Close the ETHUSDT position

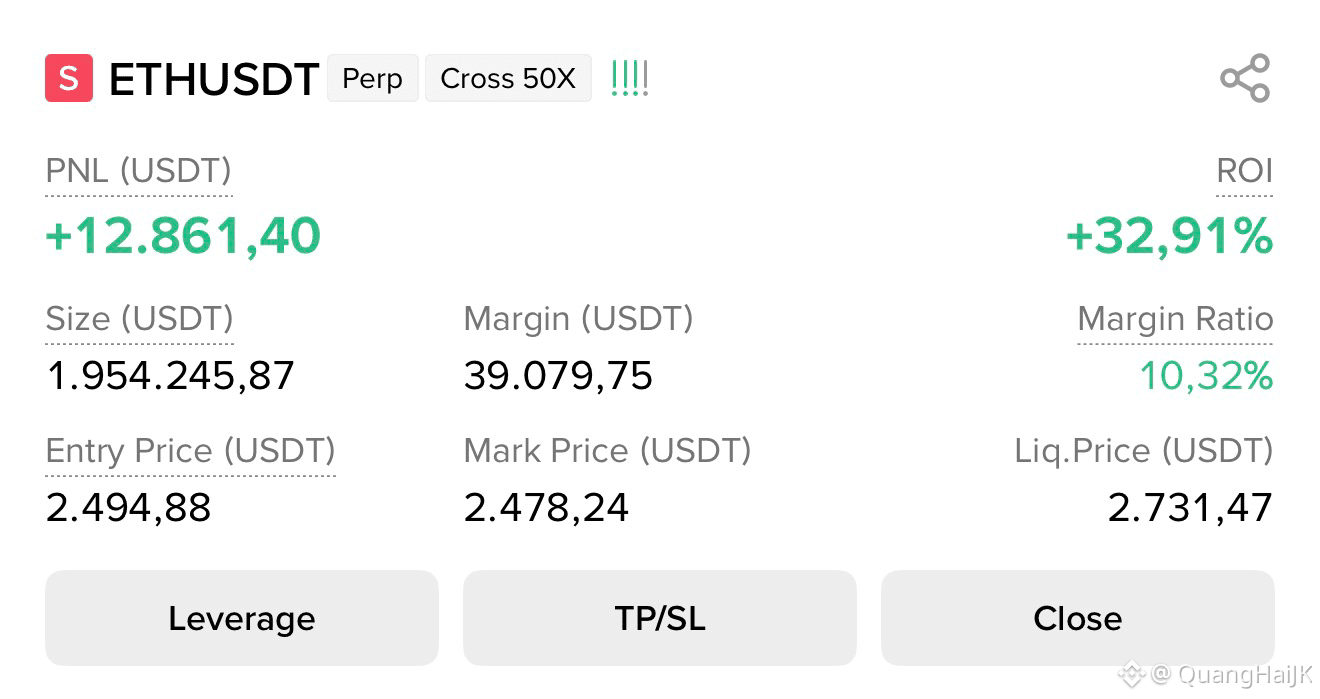[x=1078, y=618]
